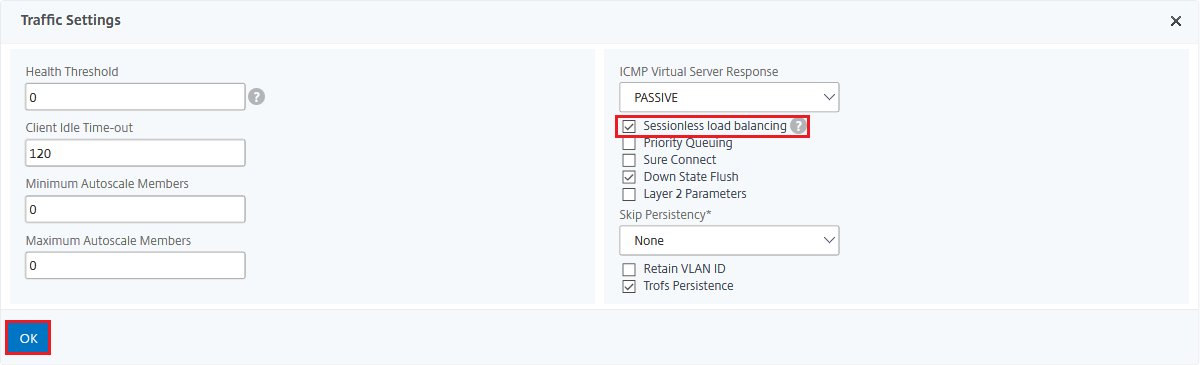1200x365 pixels.
Task: Focus the Maximum Autoscale Members field
Action: tap(135, 265)
